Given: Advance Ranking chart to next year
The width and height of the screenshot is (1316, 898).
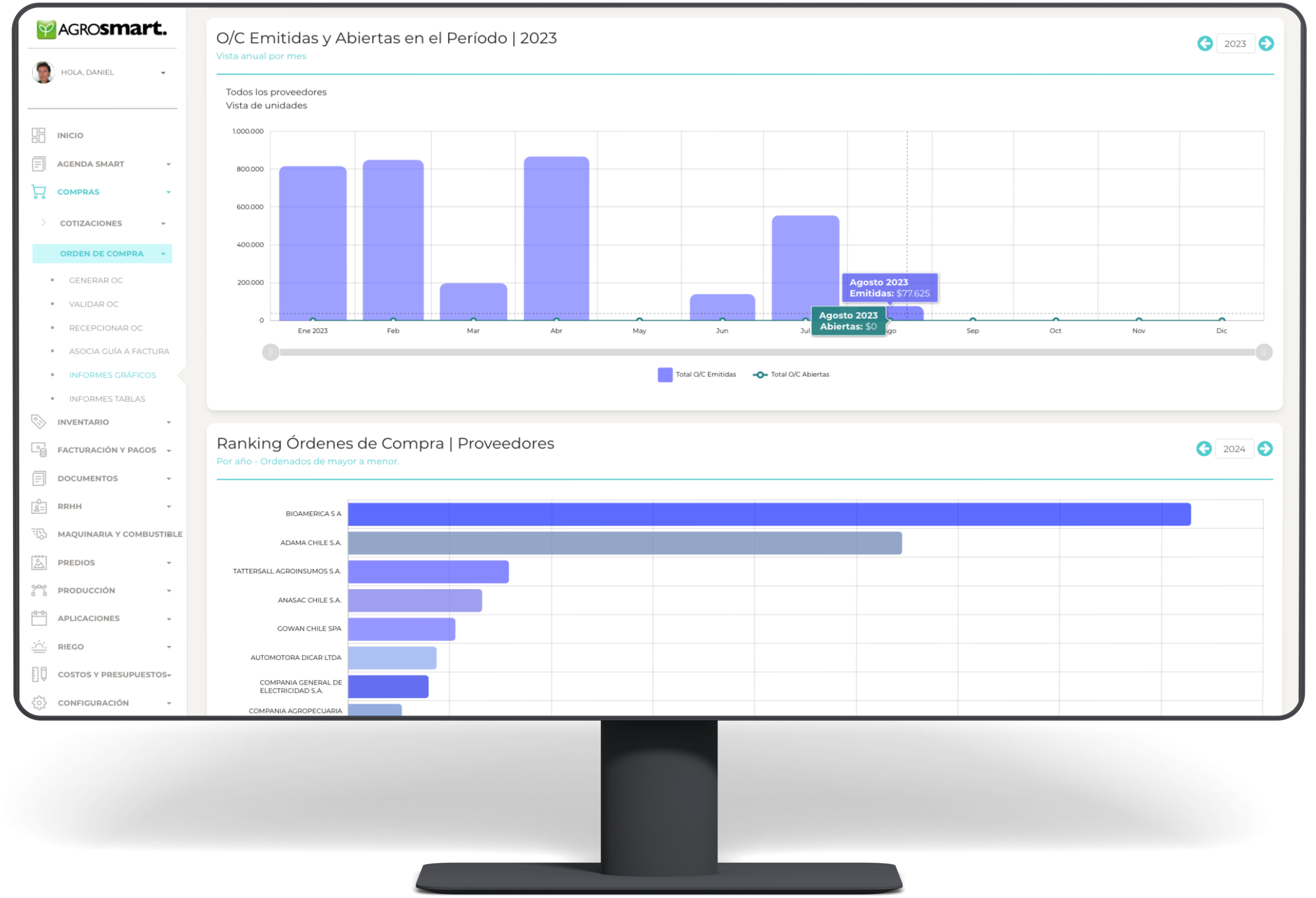Looking at the screenshot, I should click(x=1265, y=449).
